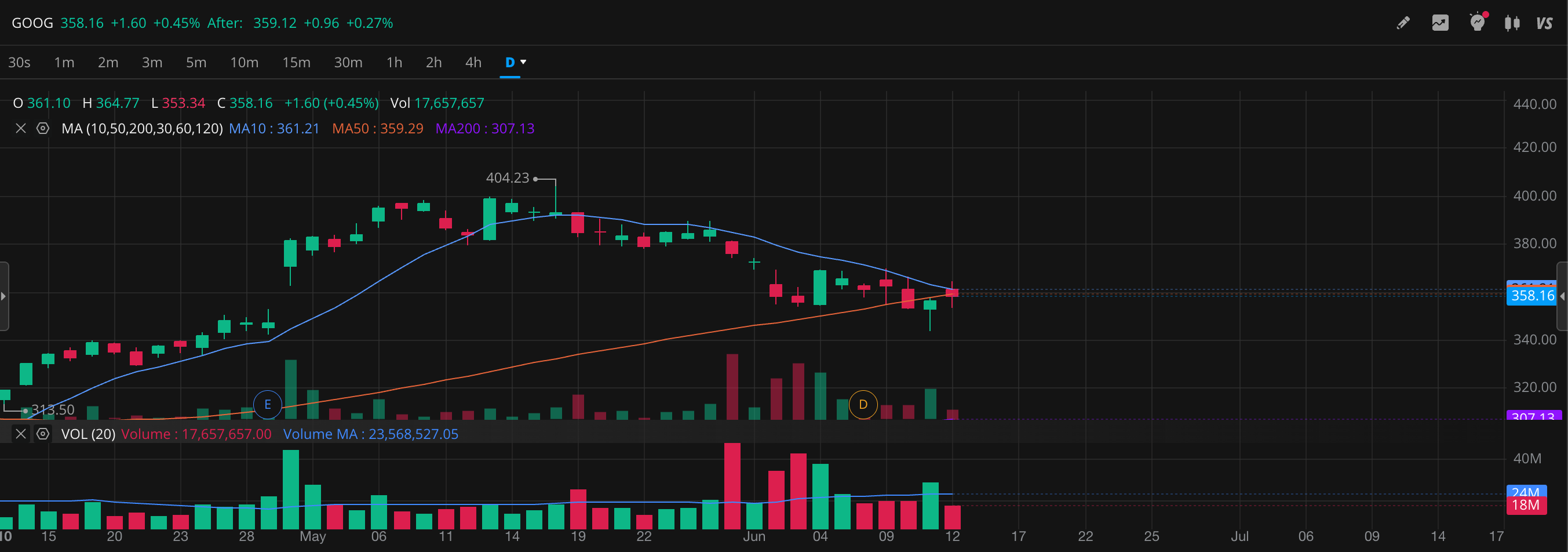Open the D timeframe dropdown arrow
1568x552 pixels.
coord(523,62)
